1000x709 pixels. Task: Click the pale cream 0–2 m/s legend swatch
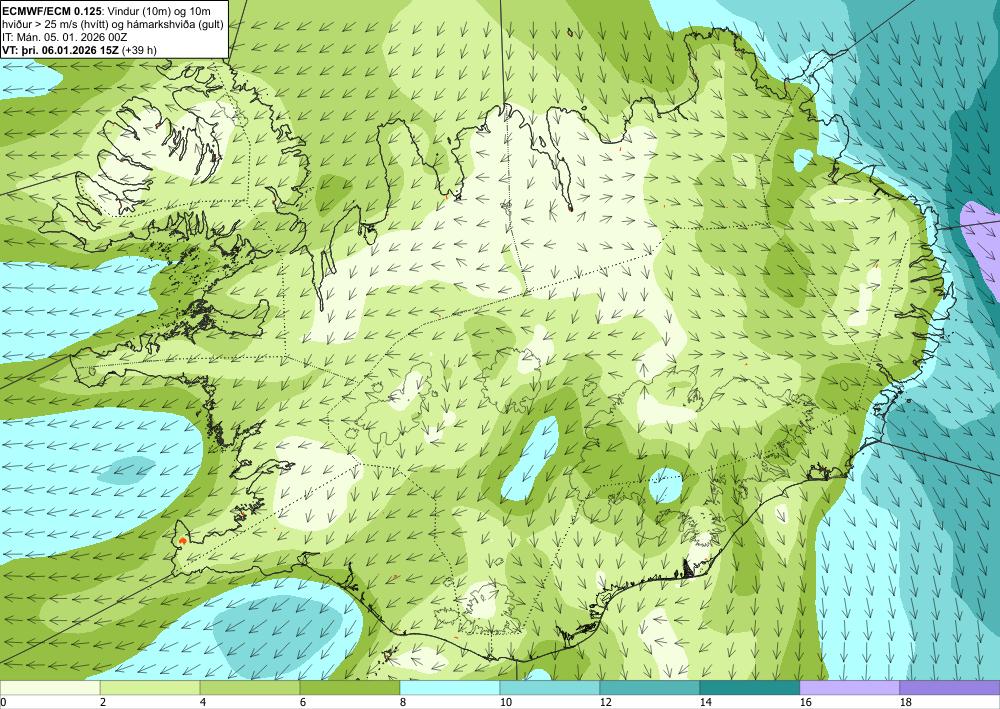(x=50, y=688)
